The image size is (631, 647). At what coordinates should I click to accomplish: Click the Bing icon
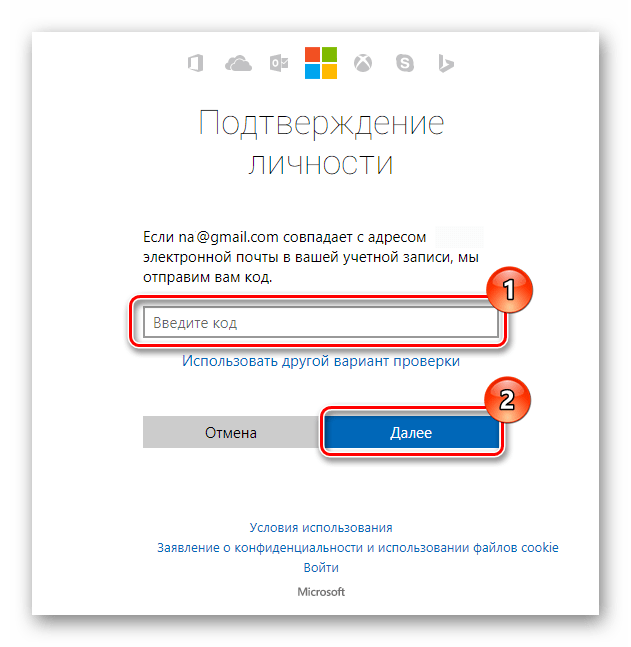[445, 64]
